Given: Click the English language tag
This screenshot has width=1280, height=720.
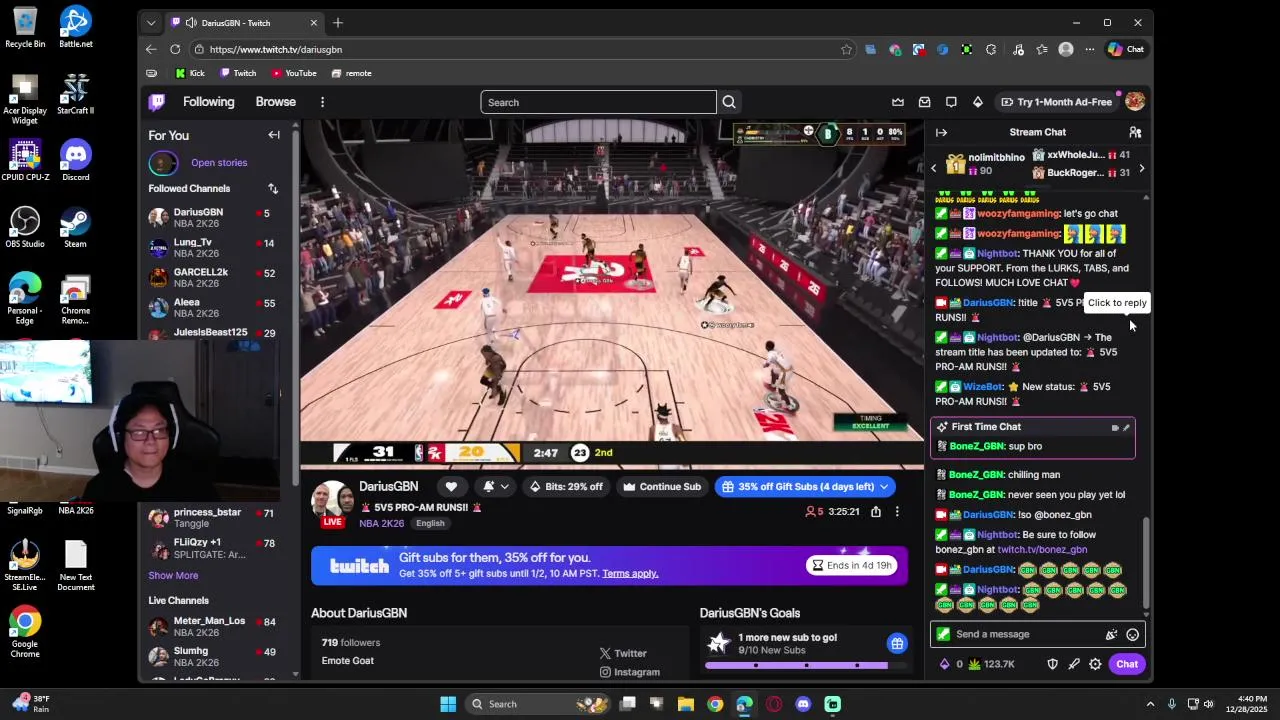Looking at the screenshot, I should pos(430,523).
